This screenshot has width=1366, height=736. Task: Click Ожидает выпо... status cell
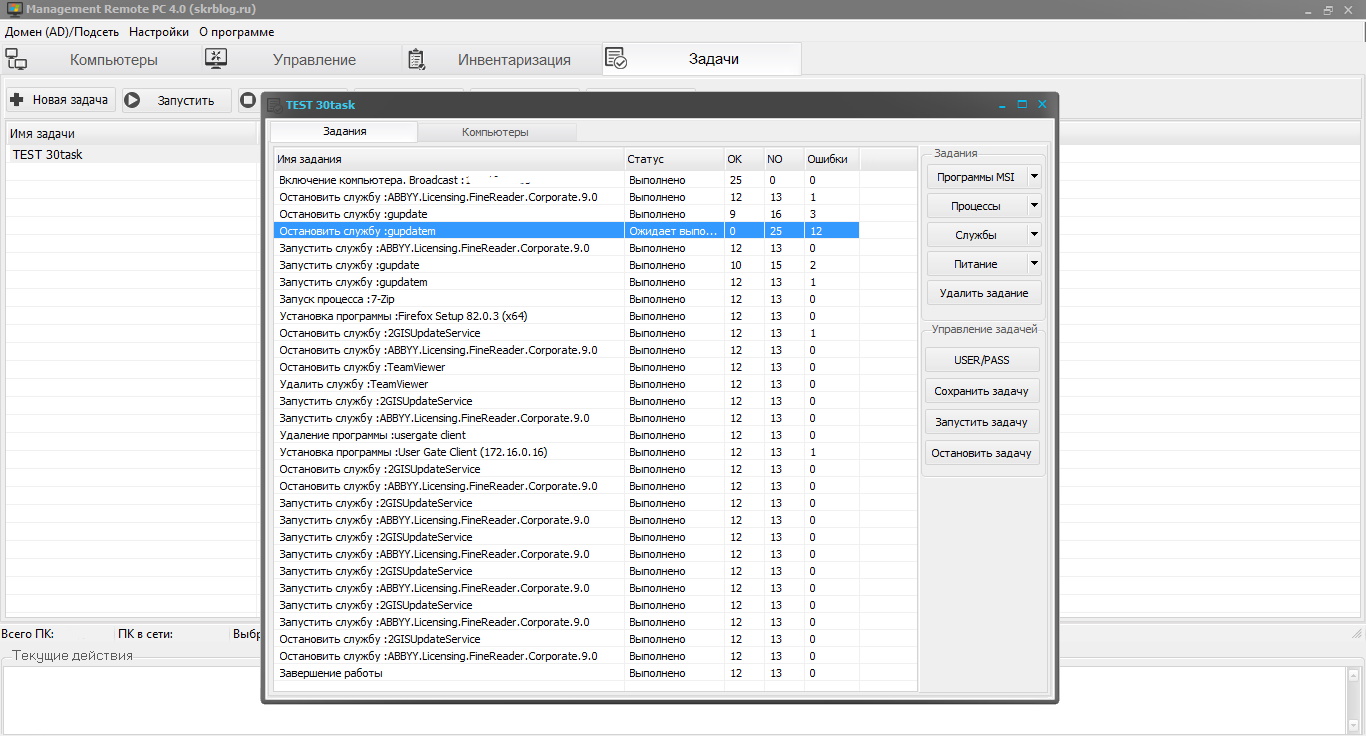pos(674,231)
